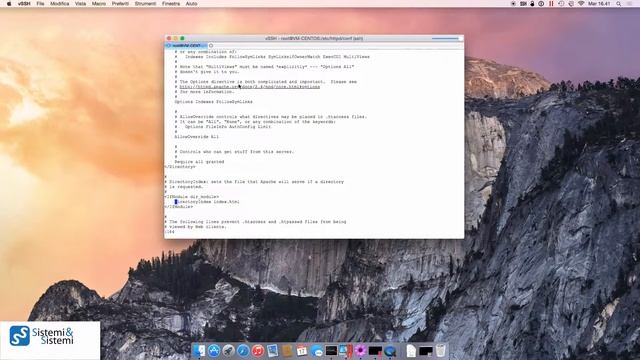Open the purple flower app in Dock
This screenshot has width=640, height=360.
tap(360, 350)
